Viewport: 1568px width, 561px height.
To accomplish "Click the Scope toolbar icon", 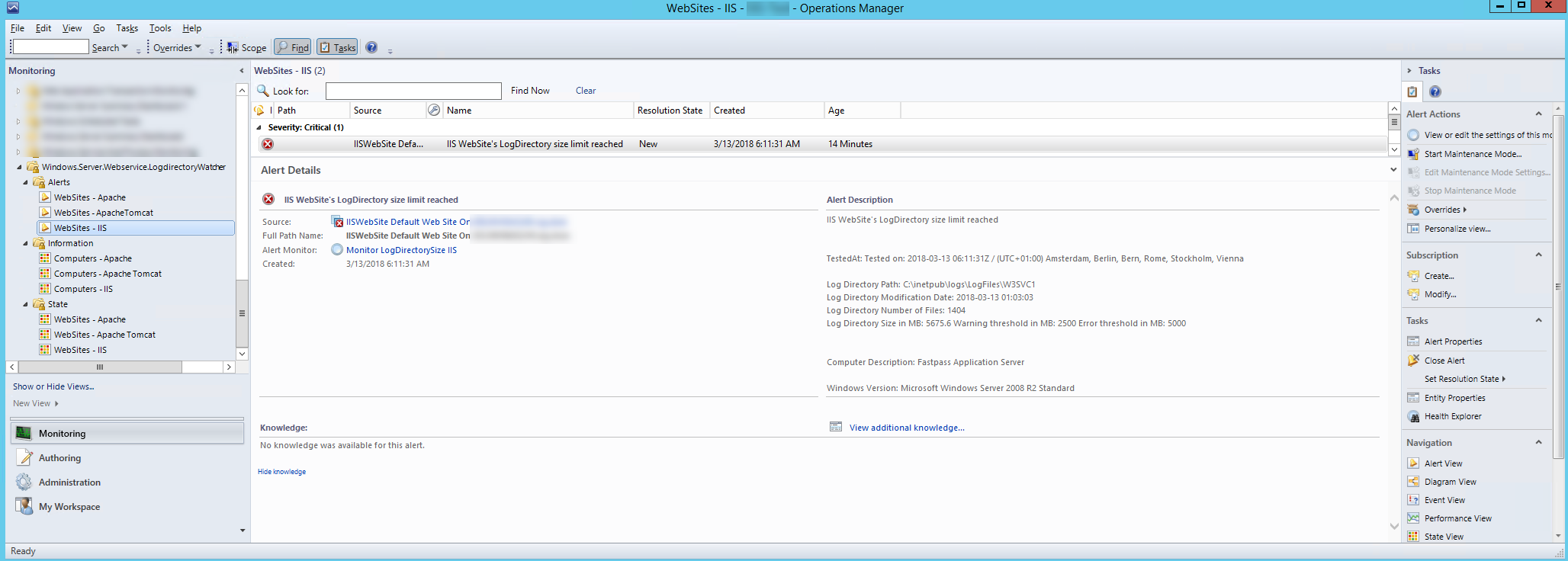I will (x=246, y=47).
